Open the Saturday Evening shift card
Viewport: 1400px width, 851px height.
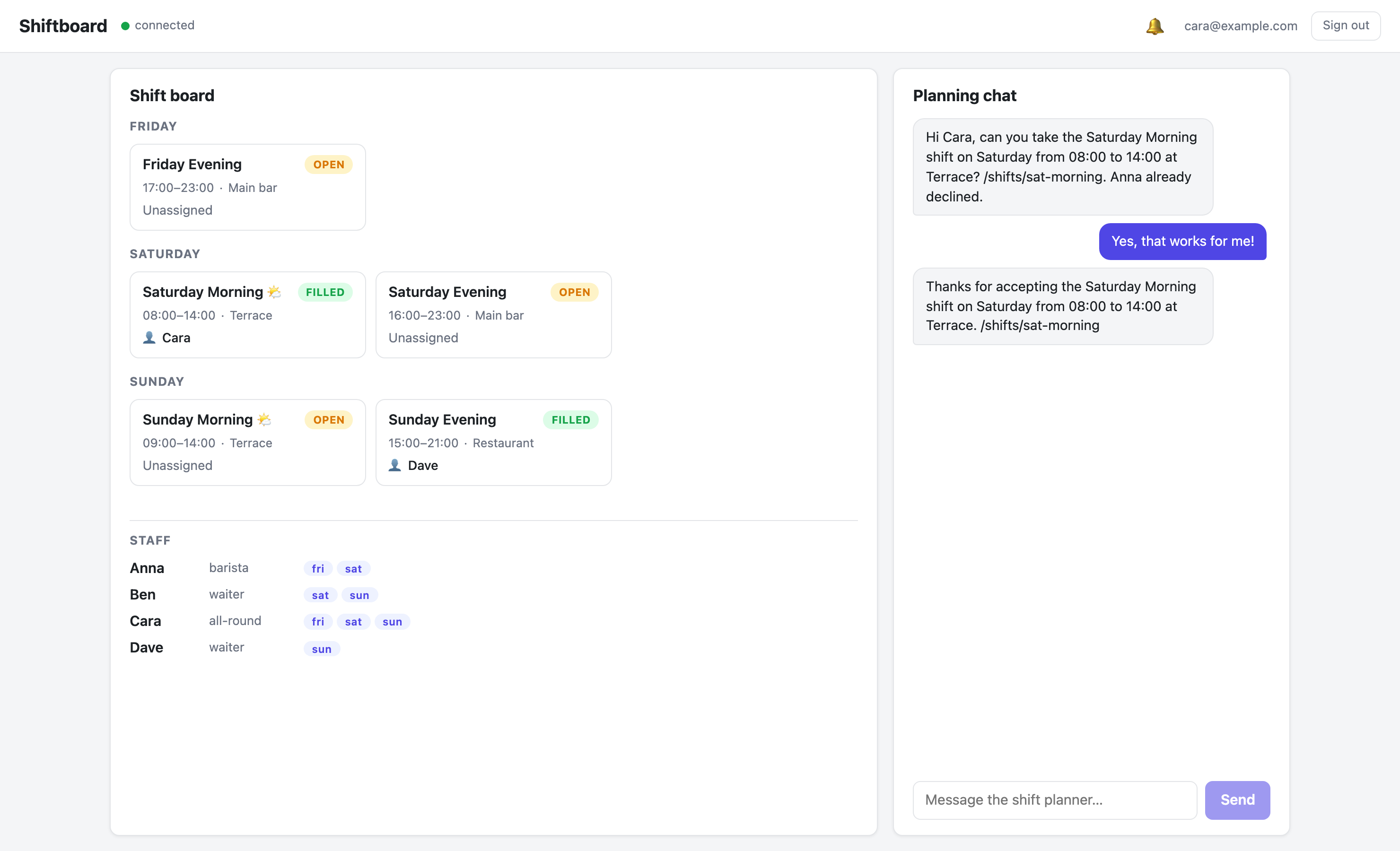493,315
